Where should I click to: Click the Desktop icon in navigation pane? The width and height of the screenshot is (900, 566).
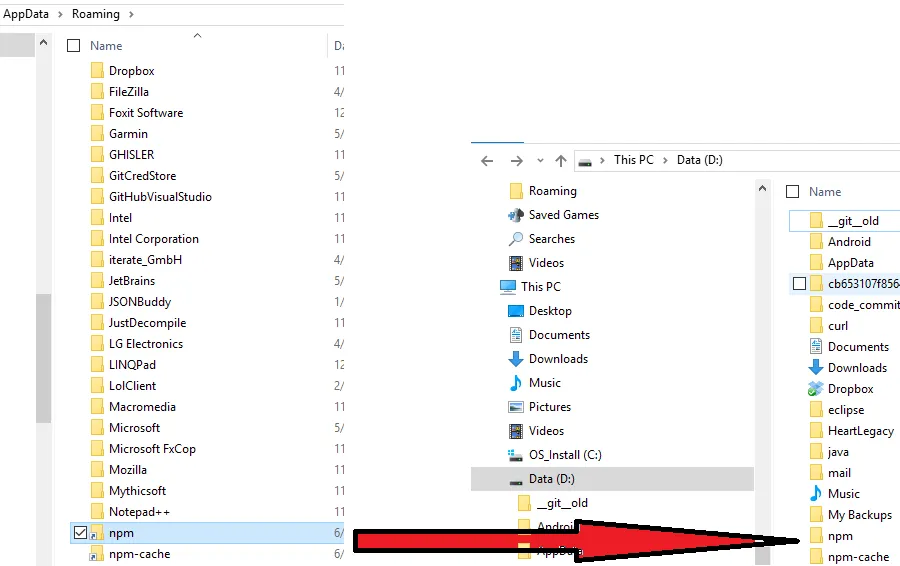[x=516, y=311]
